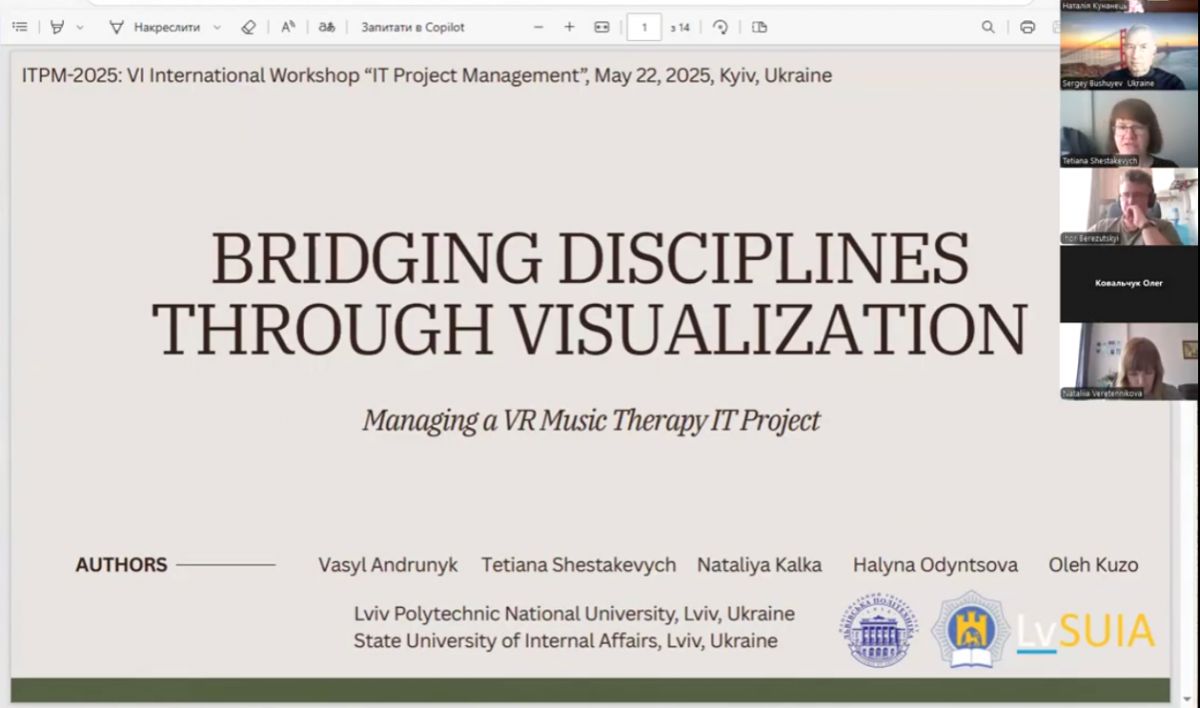Rotate the PDF page
The image size is (1200, 708).
point(720,27)
